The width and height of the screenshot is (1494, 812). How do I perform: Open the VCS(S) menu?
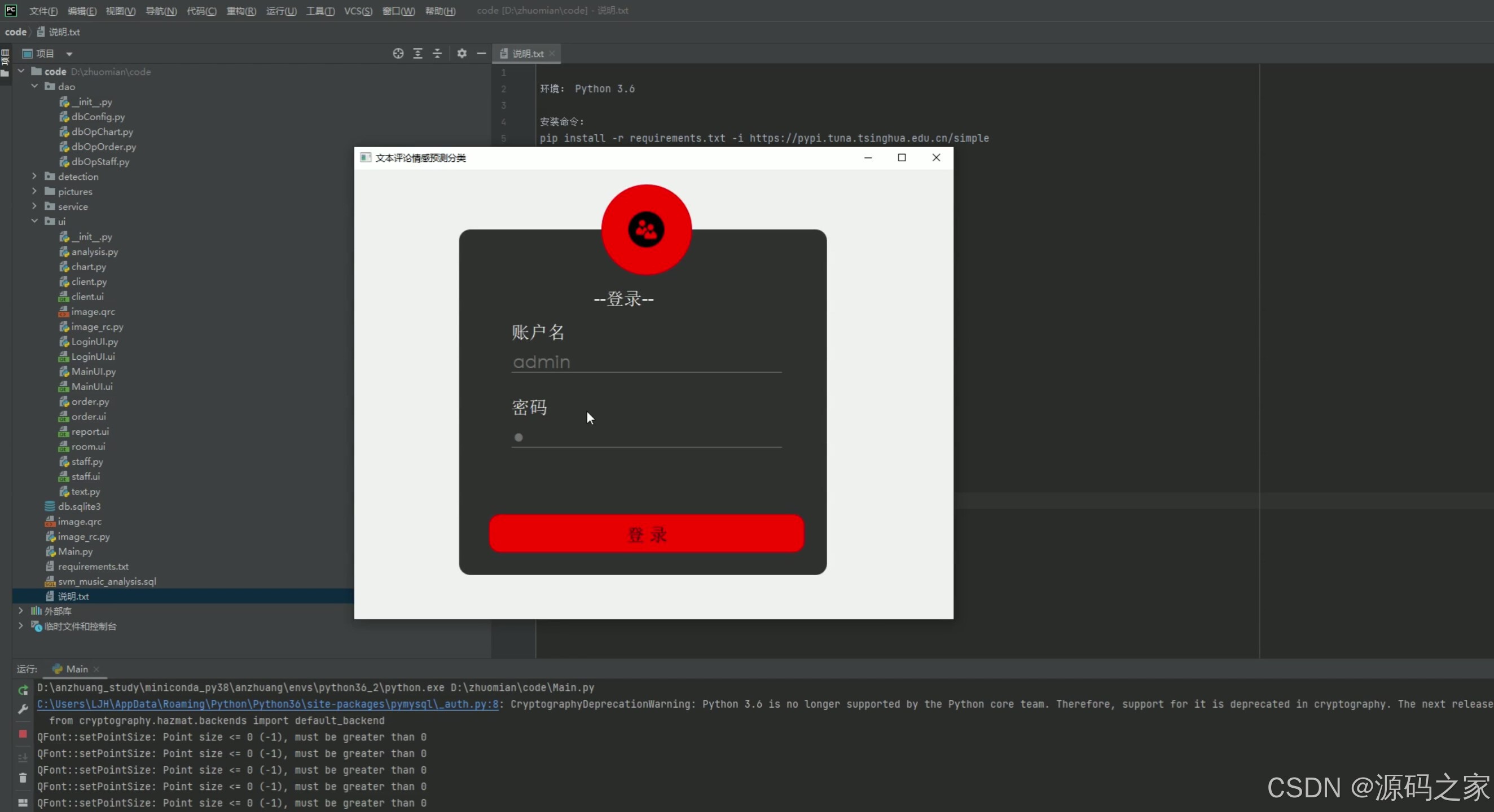(358, 11)
